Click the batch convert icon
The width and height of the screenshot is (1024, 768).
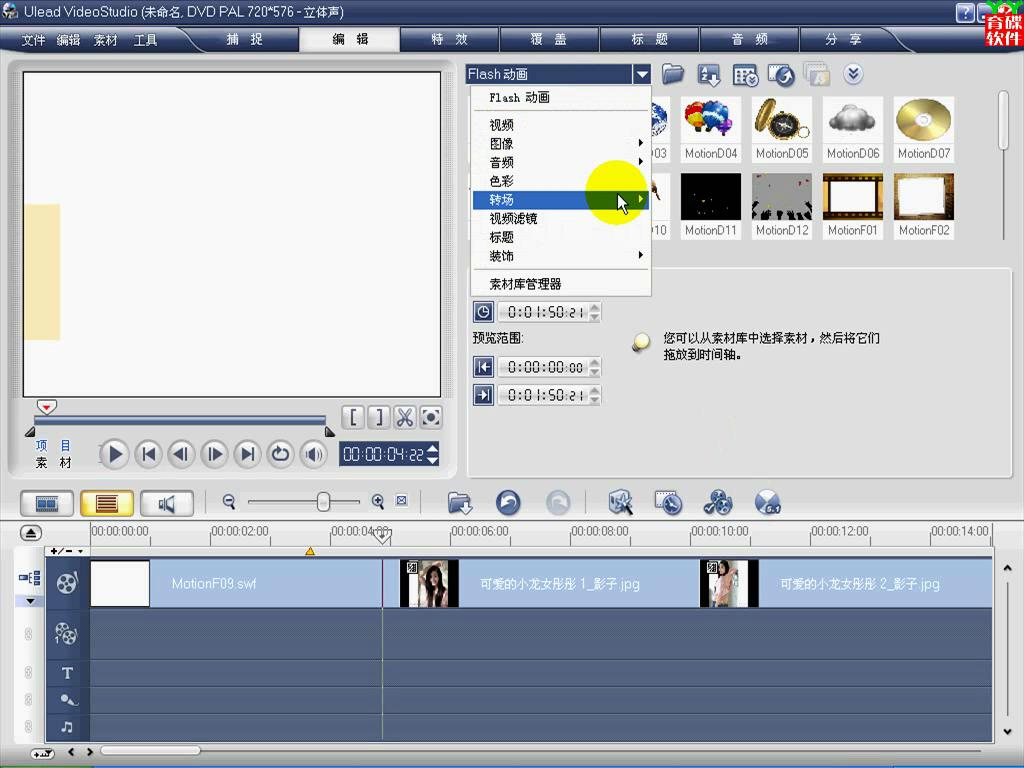pyautogui.click(x=780, y=75)
